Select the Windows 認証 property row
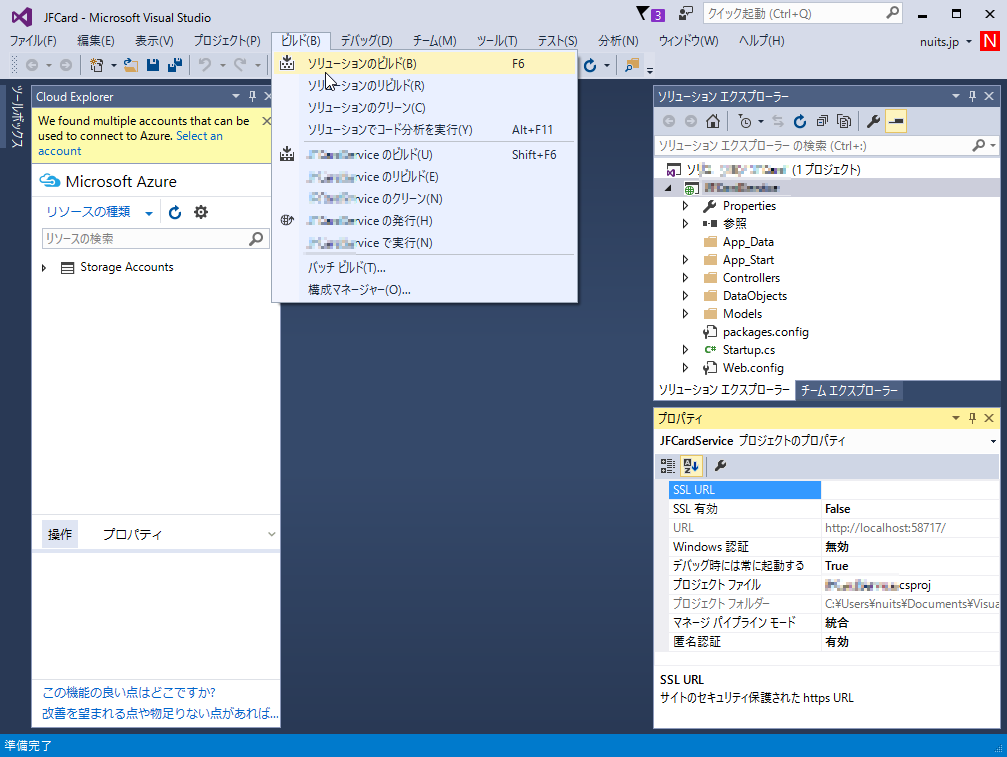1007x757 pixels. (834, 547)
